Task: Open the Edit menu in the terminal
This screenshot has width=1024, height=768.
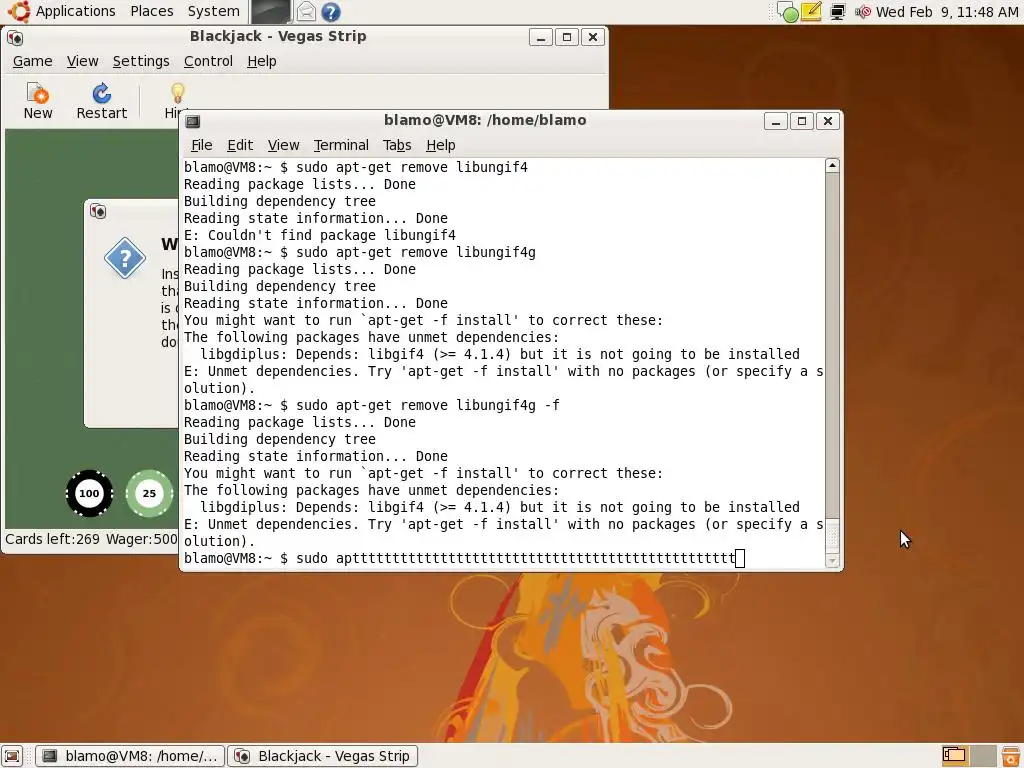Action: 240,145
